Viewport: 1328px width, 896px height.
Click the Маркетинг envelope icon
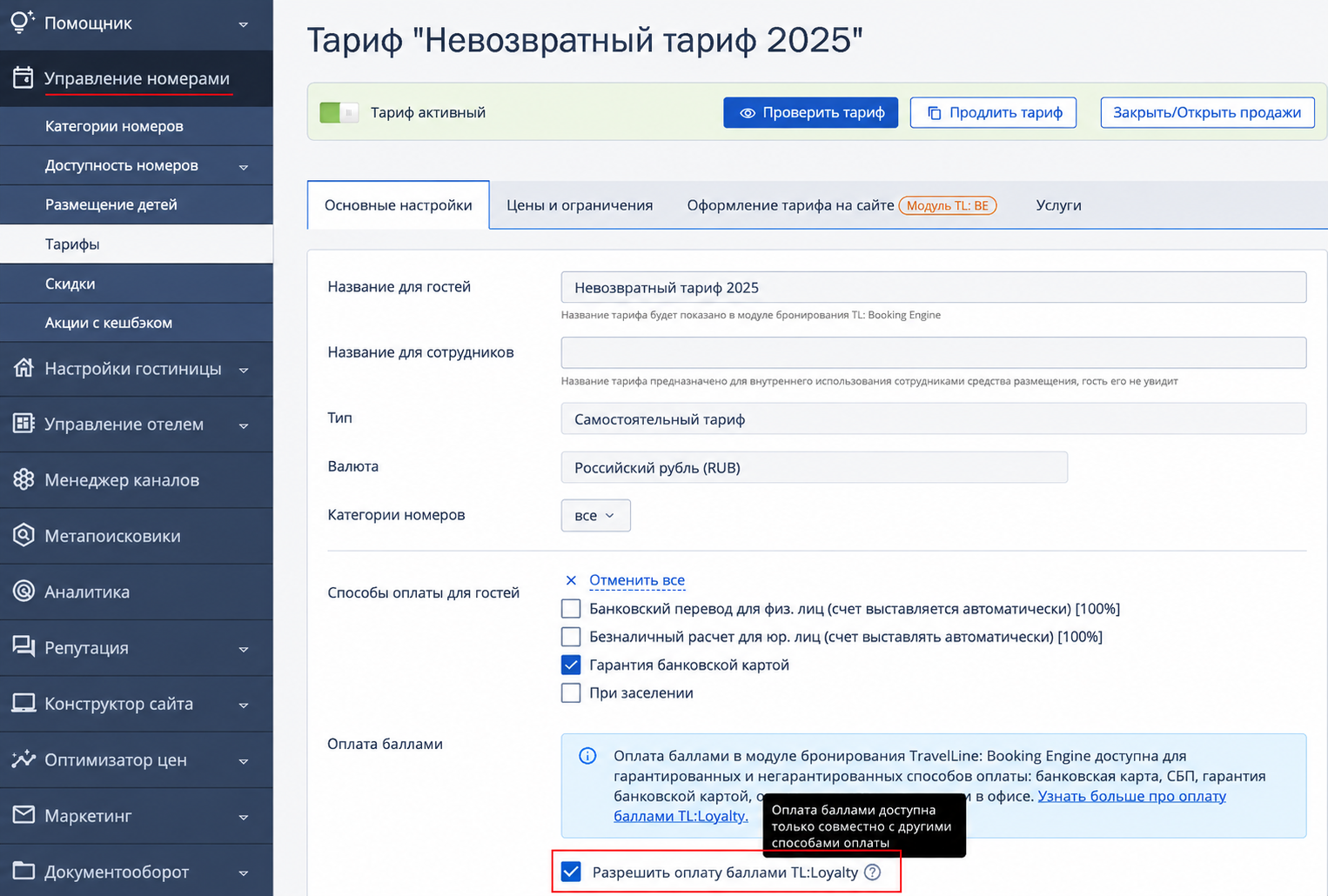23,815
